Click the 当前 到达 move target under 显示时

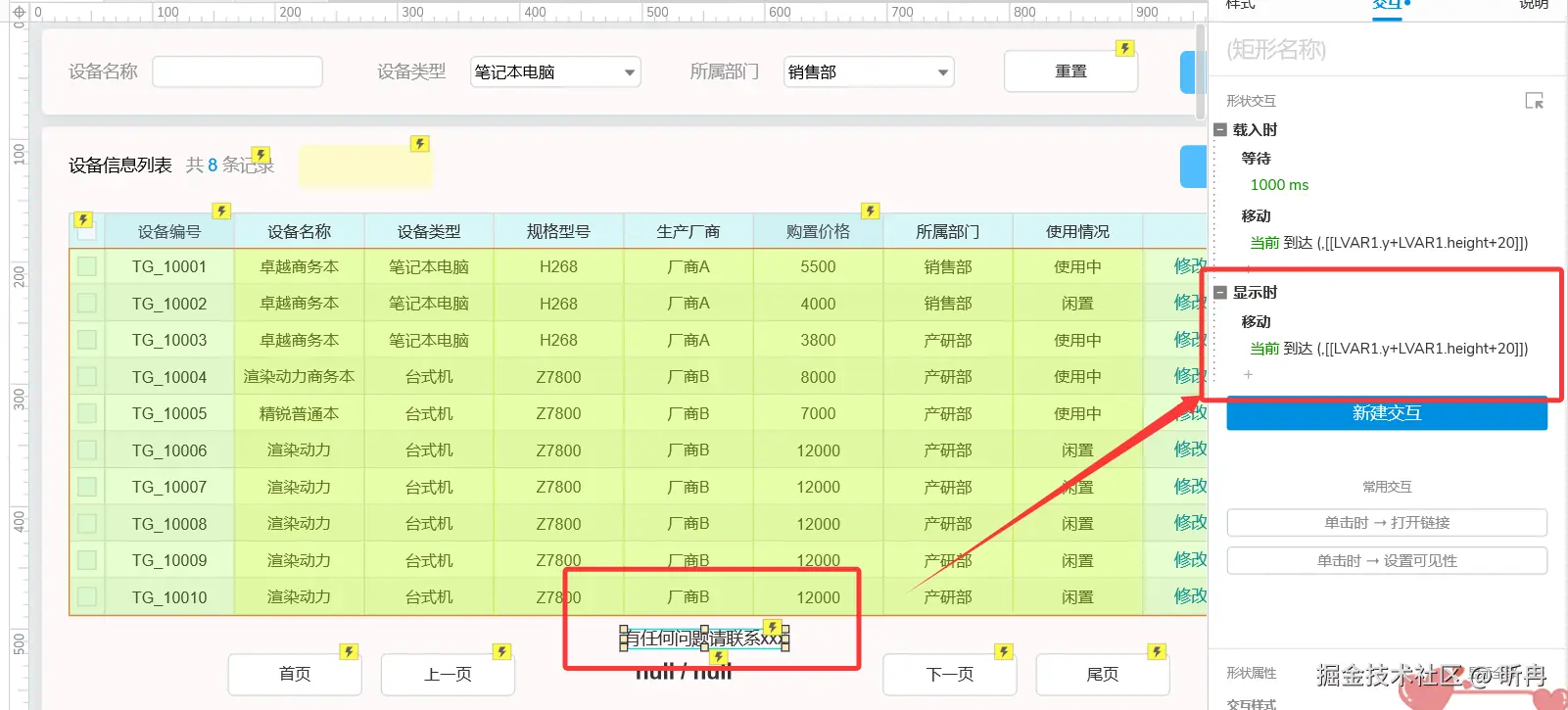click(x=1389, y=349)
